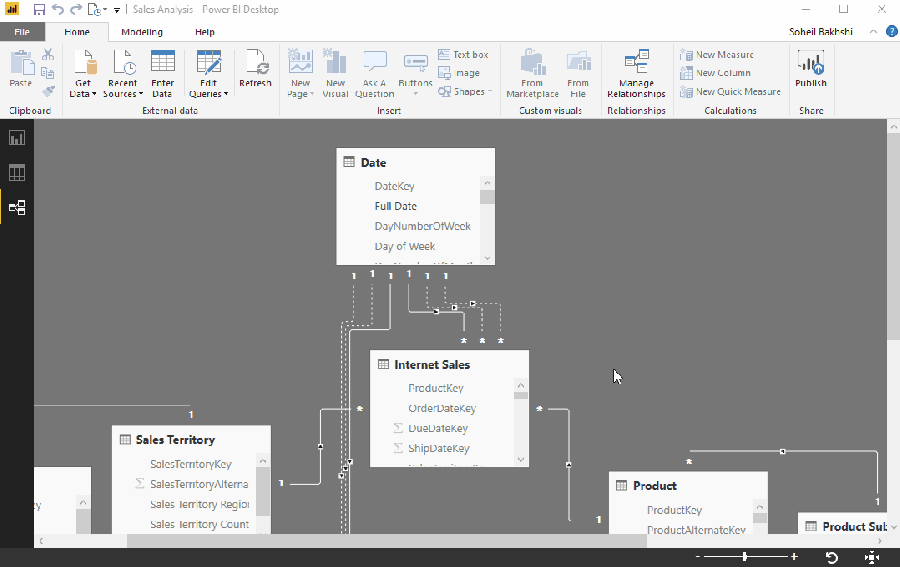Click the Undo icon in title bar
Screen dimensions: 900x567
pyautogui.click(x=57, y=10)
